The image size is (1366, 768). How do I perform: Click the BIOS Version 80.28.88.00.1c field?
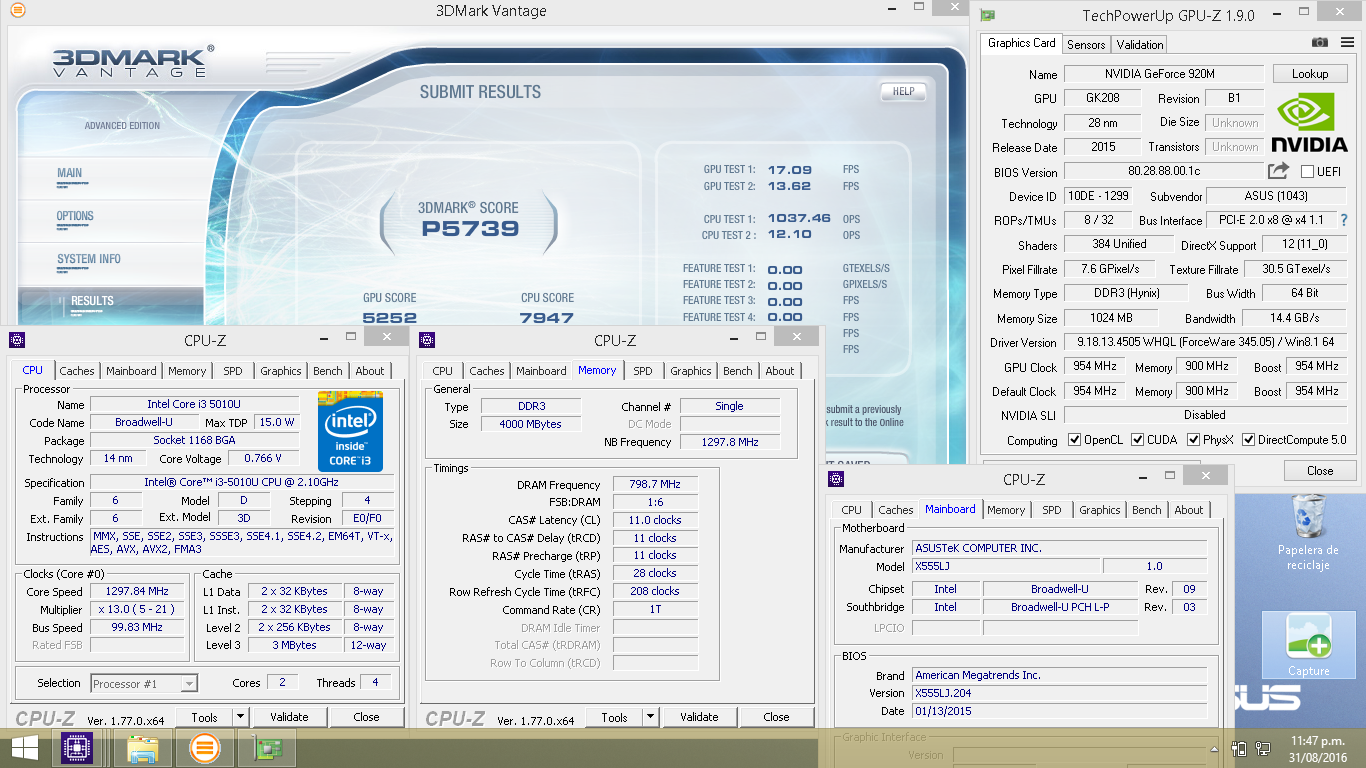click(x=1163, y=172)
